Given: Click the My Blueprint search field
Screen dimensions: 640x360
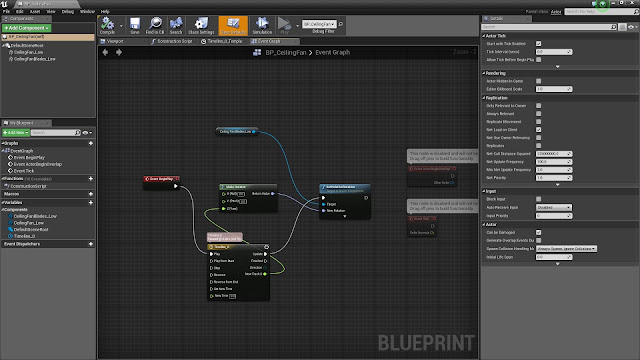Looking at the screenshot, I should pos(56,133).
